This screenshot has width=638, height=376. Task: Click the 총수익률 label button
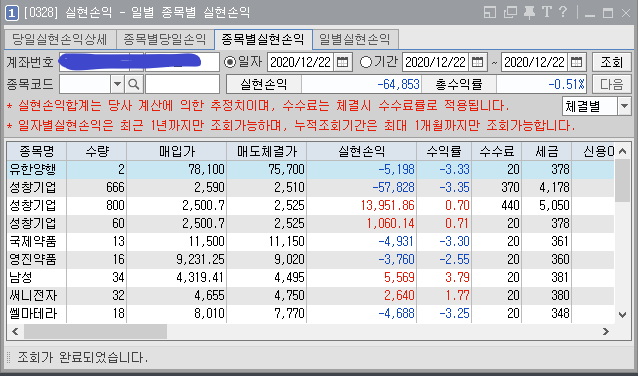pos(459,84)
